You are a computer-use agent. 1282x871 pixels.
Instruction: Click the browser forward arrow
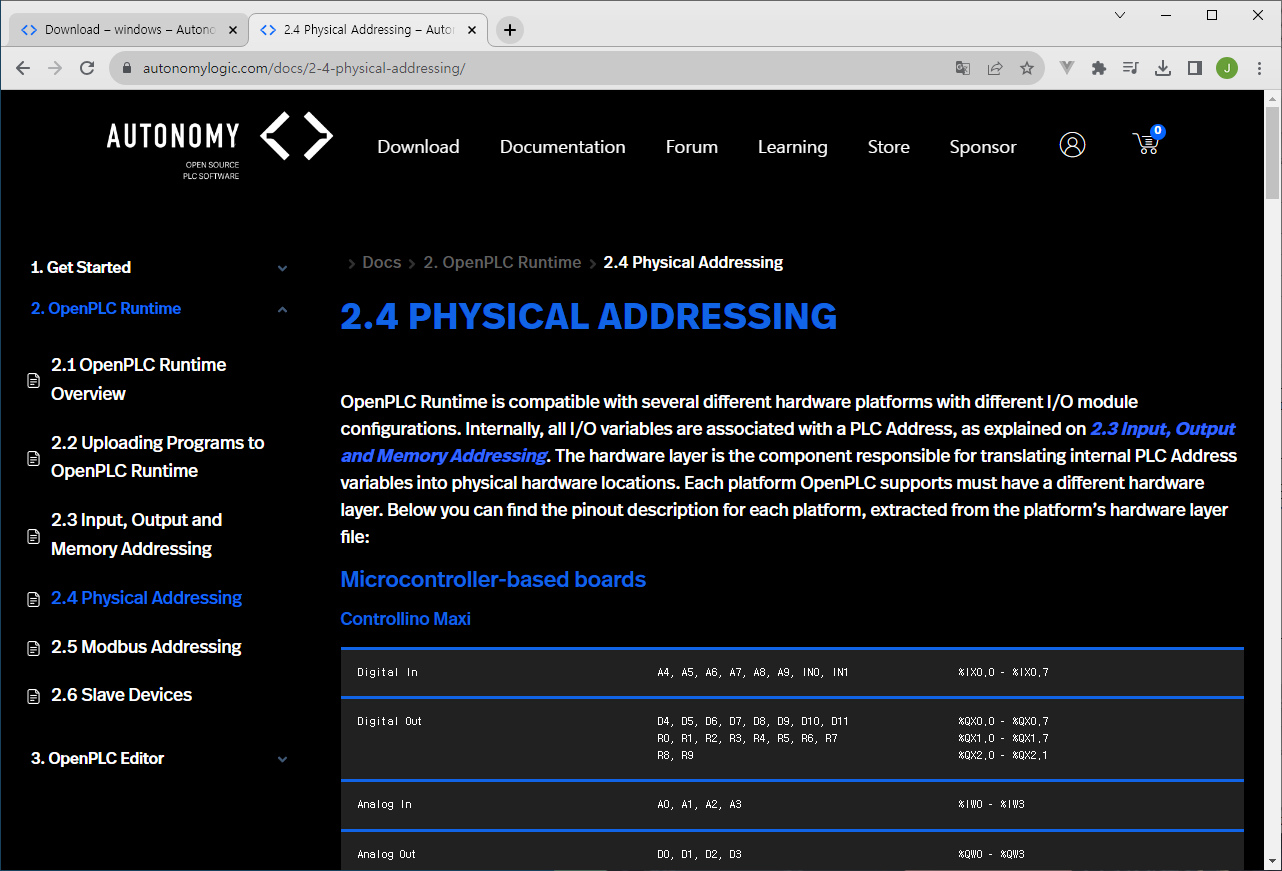55,68
